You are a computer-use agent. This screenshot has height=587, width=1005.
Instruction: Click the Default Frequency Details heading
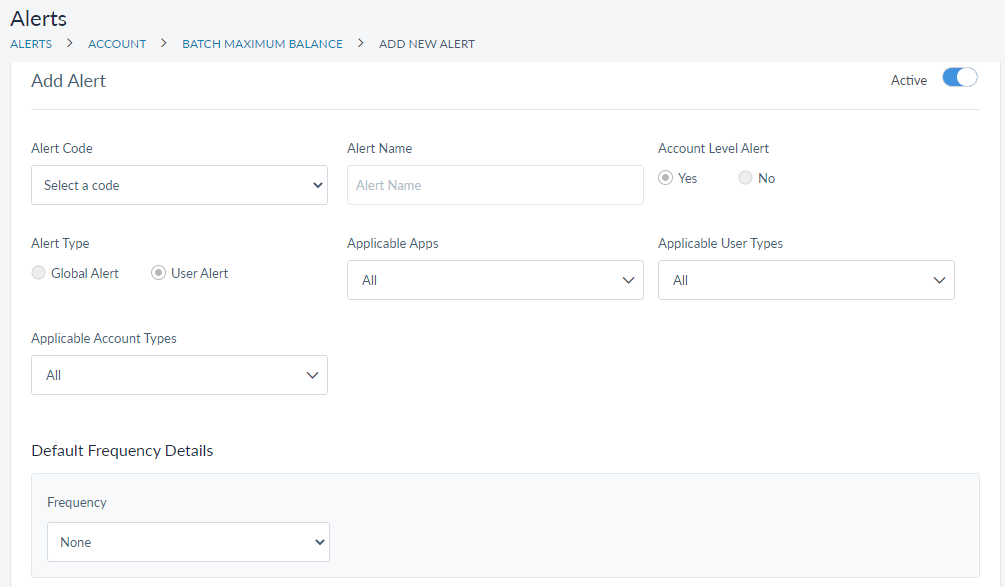122,451
